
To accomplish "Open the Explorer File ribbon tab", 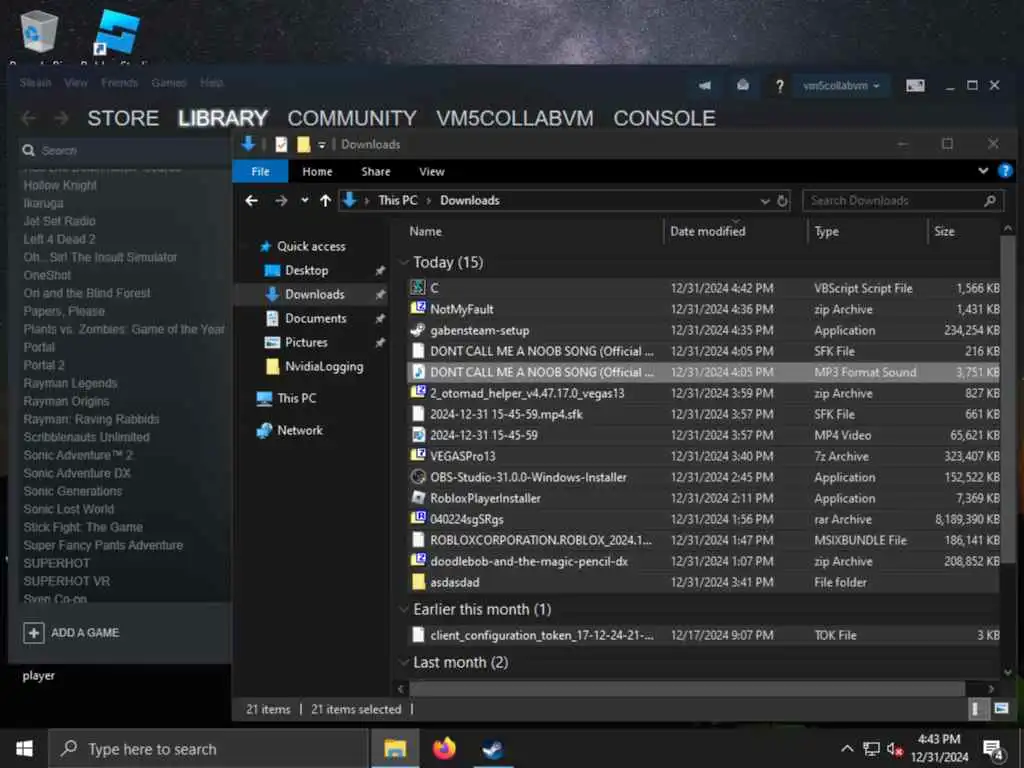I will click(x=260, y=172).
